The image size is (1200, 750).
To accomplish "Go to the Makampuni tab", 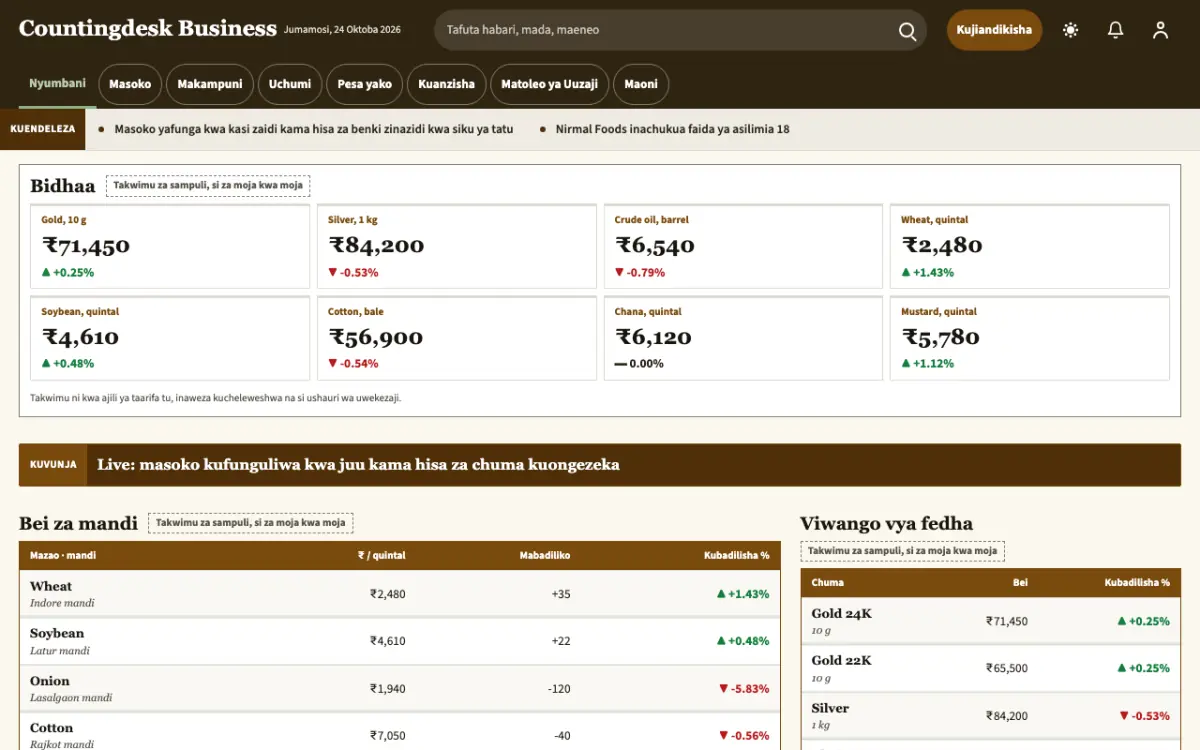I will click(x=210, y=84).
